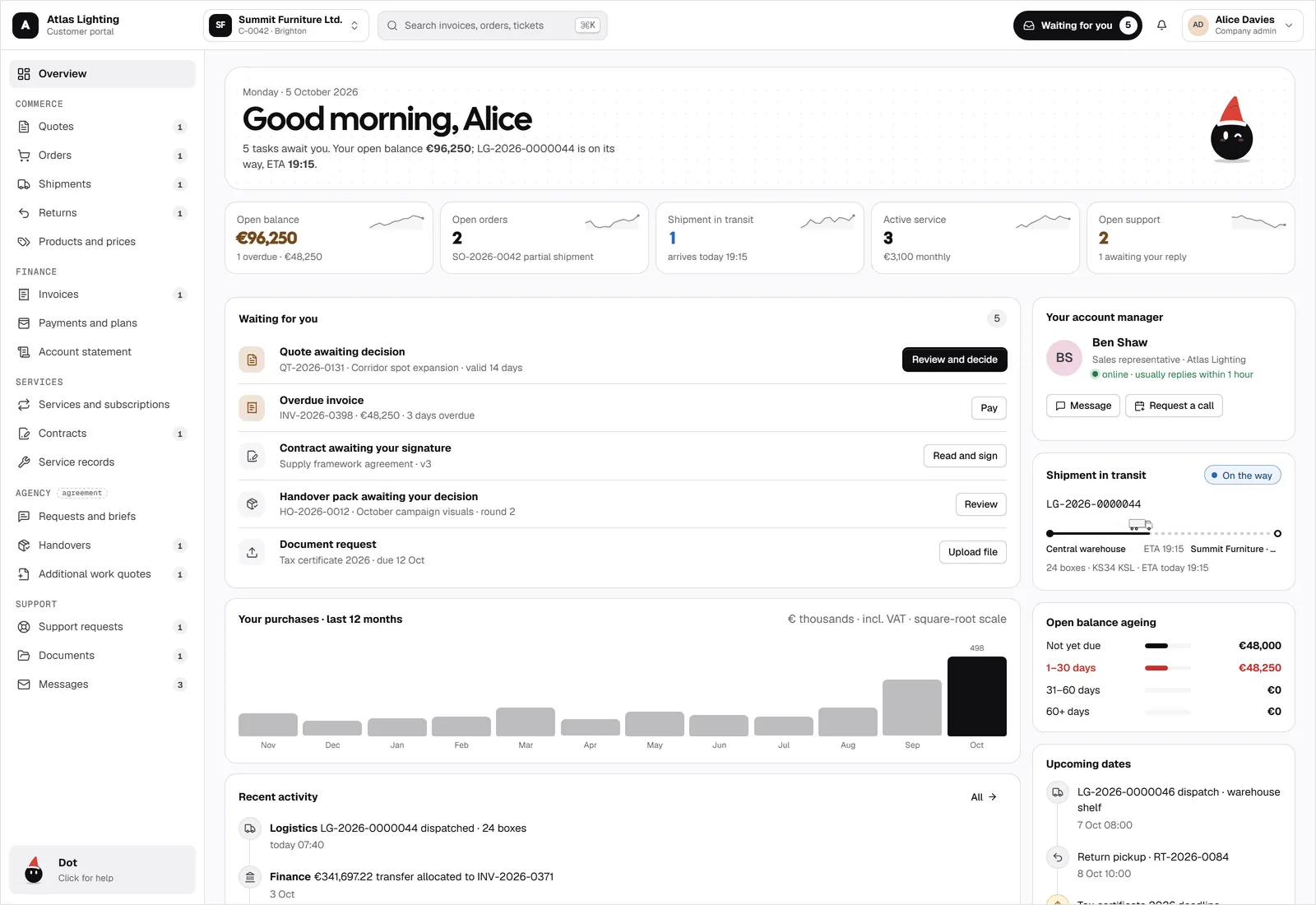Go to Orders in sidebar

tap(103, 155)
